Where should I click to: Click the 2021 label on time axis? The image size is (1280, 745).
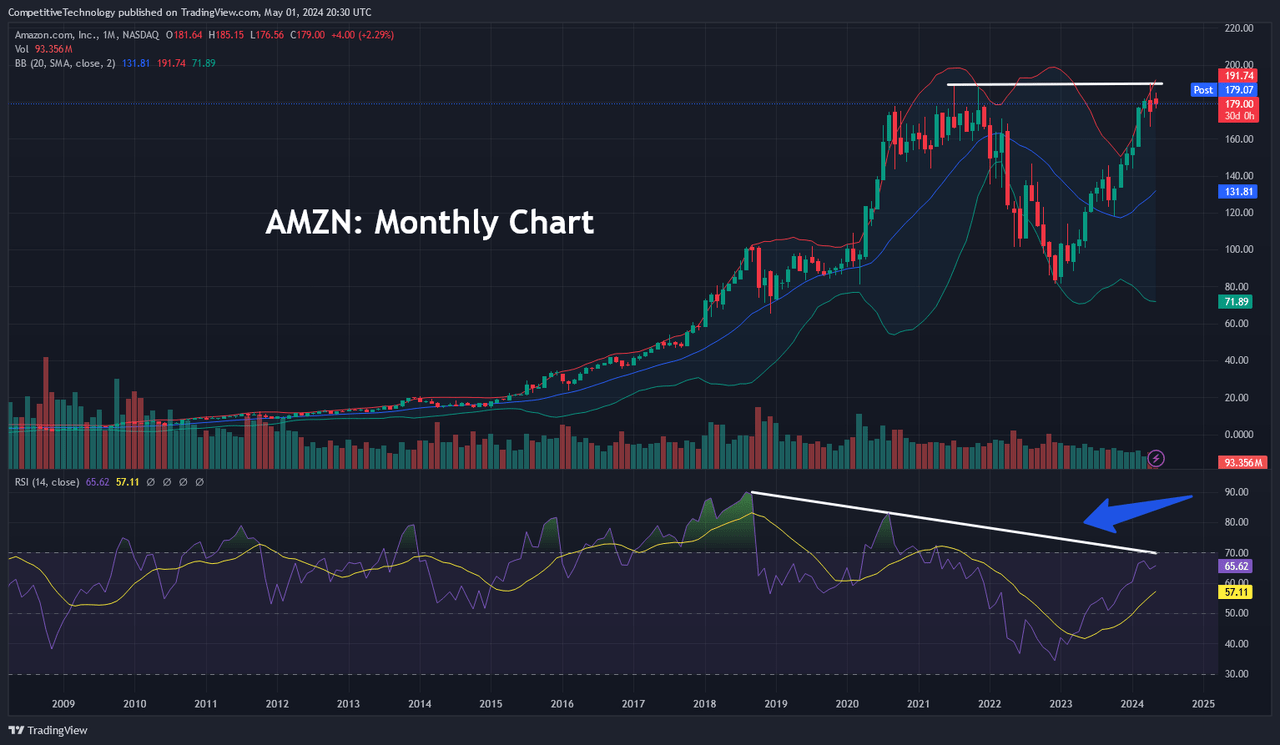point(918,704)
